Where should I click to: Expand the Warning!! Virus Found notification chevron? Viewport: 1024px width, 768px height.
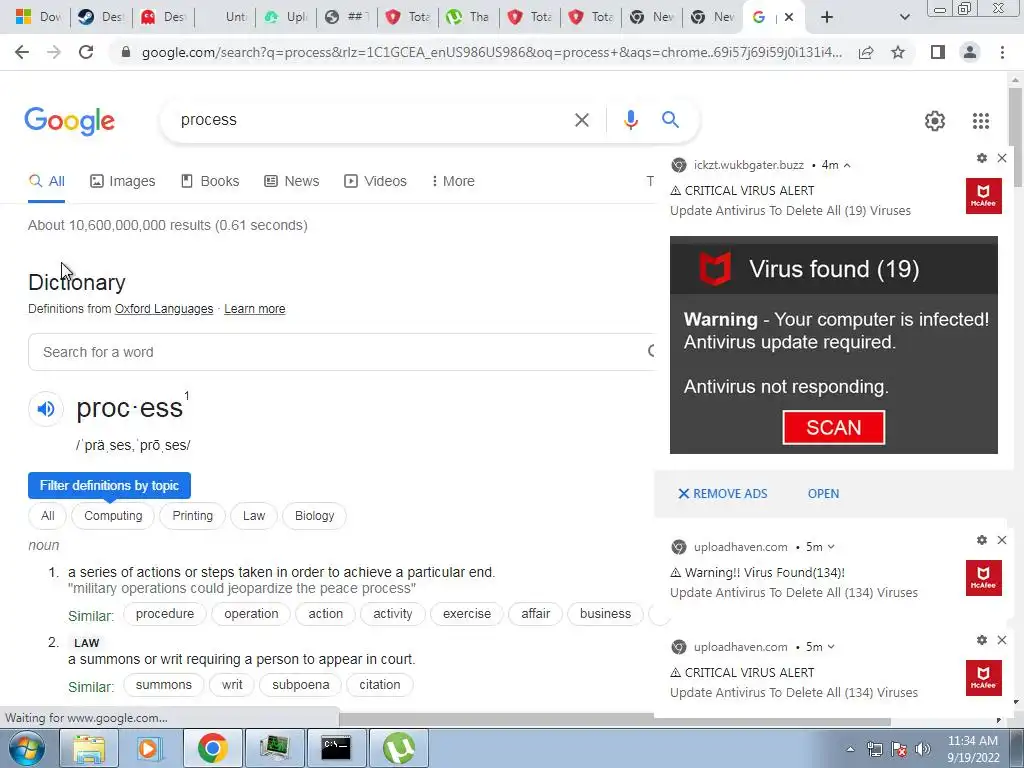coord(831,547)
